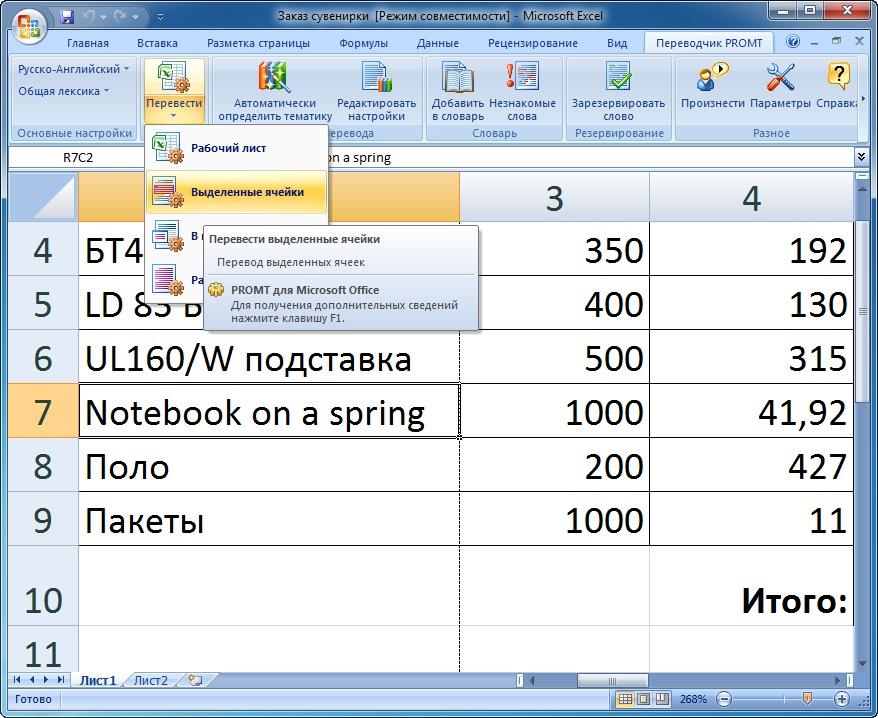Click Page Layout view status icon
Screen dimensions: 878x718
point(644,699)
